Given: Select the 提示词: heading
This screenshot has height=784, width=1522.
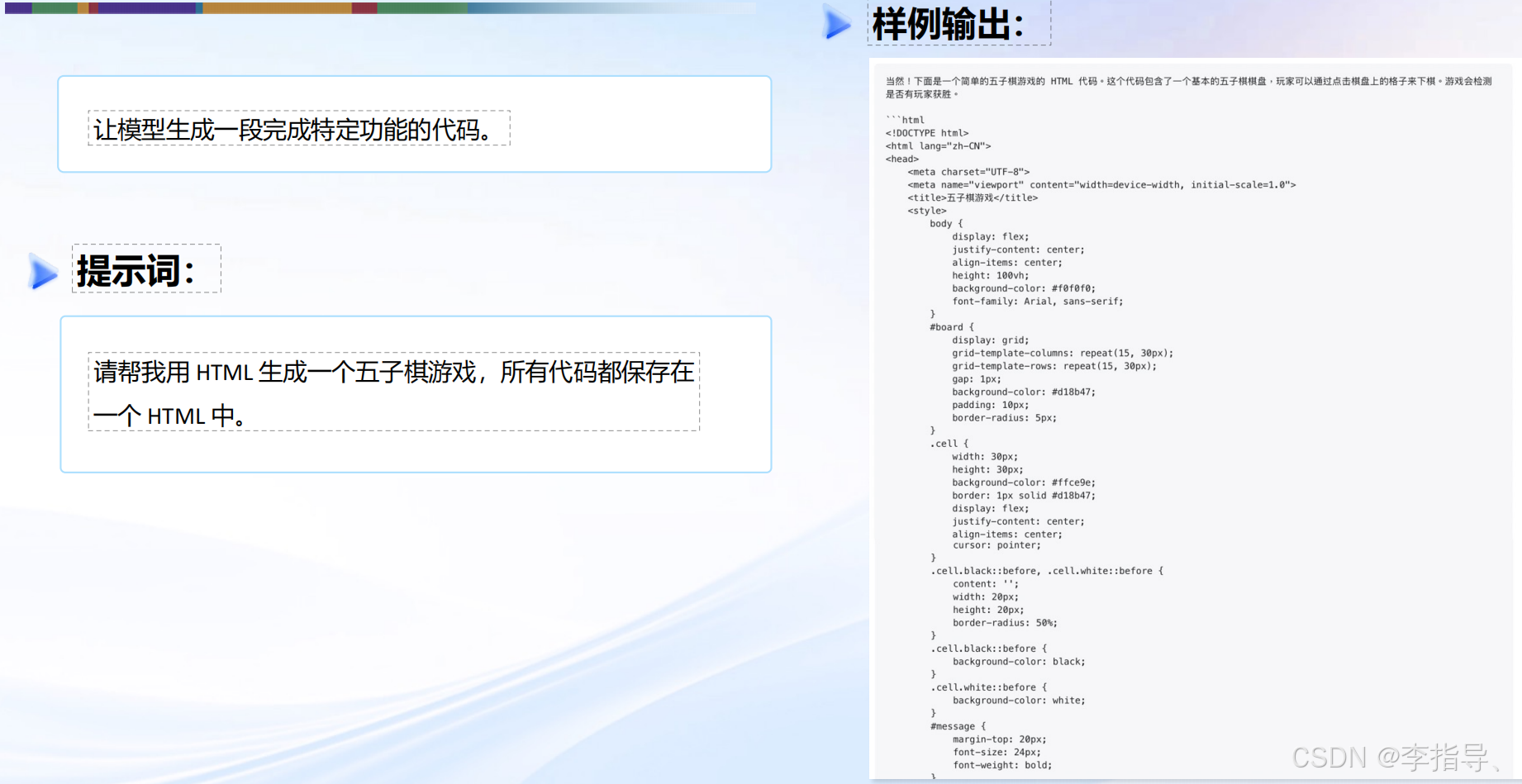Looking at the screenshot, I should coord(136,271).
